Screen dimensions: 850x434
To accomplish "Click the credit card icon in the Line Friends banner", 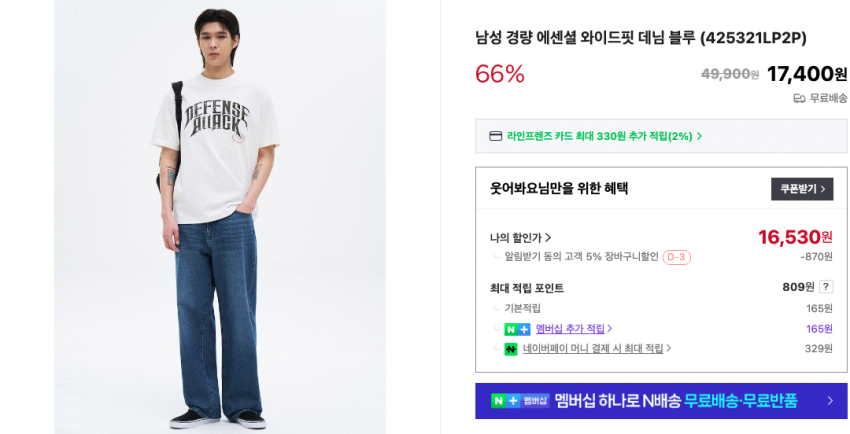I will pos(495,136).
